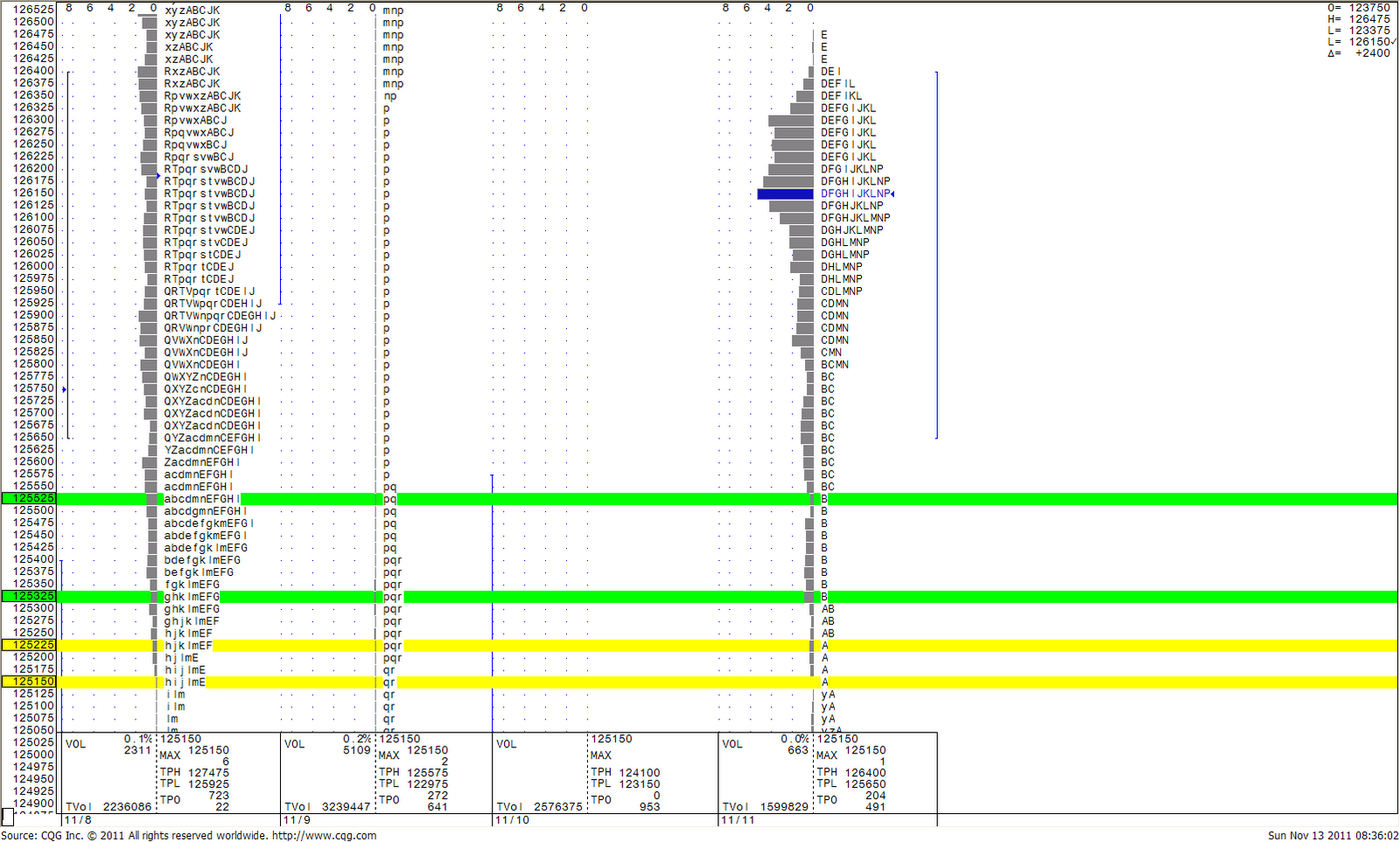Click the 'TVol 2576375' total volume value
The image size is (1400, 842).
coord(539,807)
